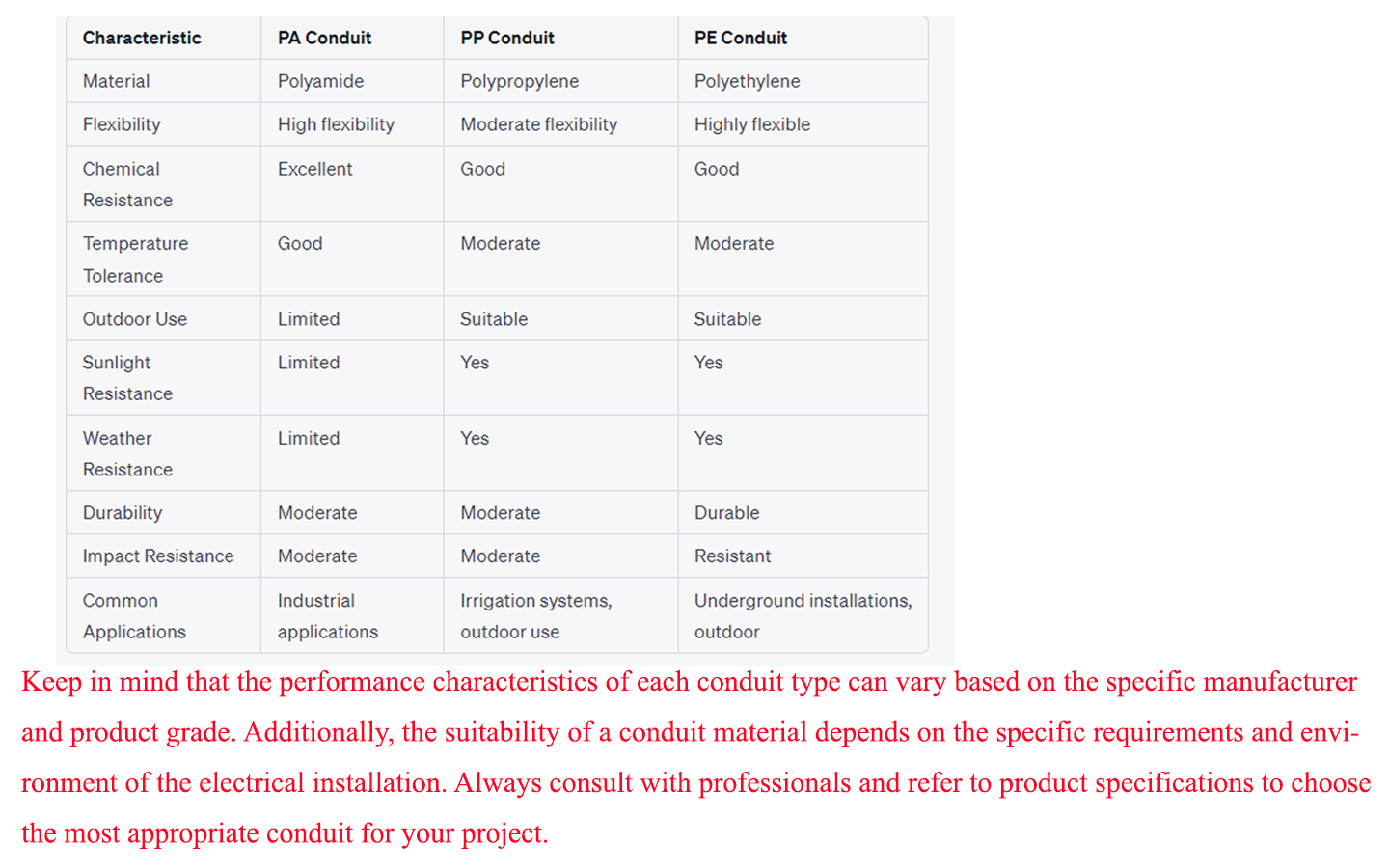
Task: Select the PE Conduit column header
Action: pos(741,39)
